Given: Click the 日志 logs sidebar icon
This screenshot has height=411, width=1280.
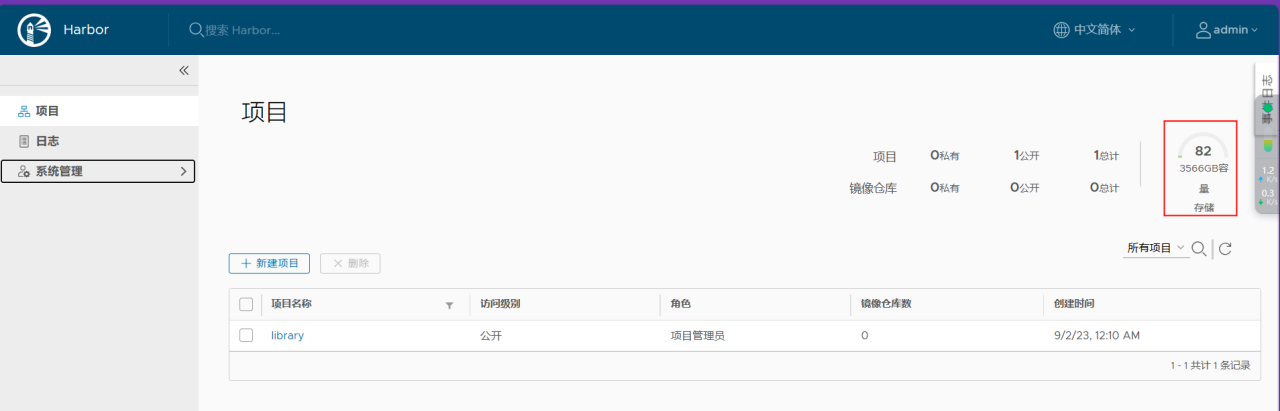Looking at the screenshot, I should (24, 141).
